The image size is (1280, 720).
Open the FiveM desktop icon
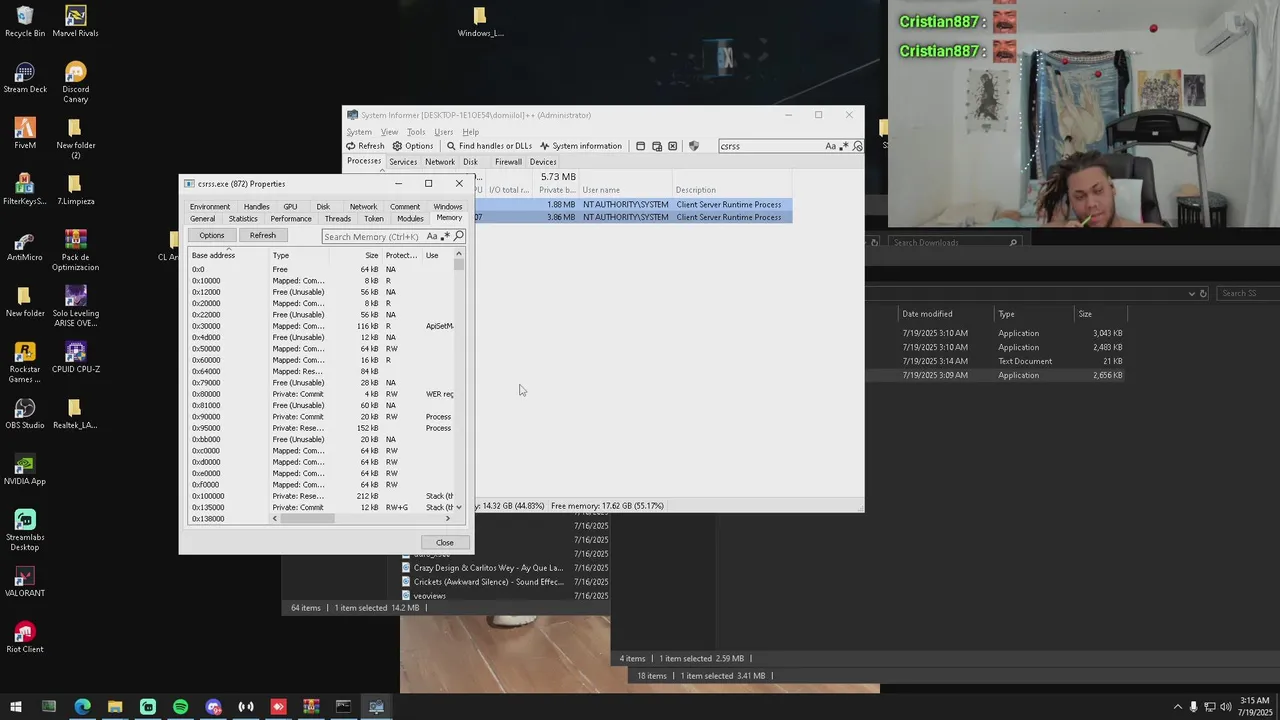tap(25, 134)
